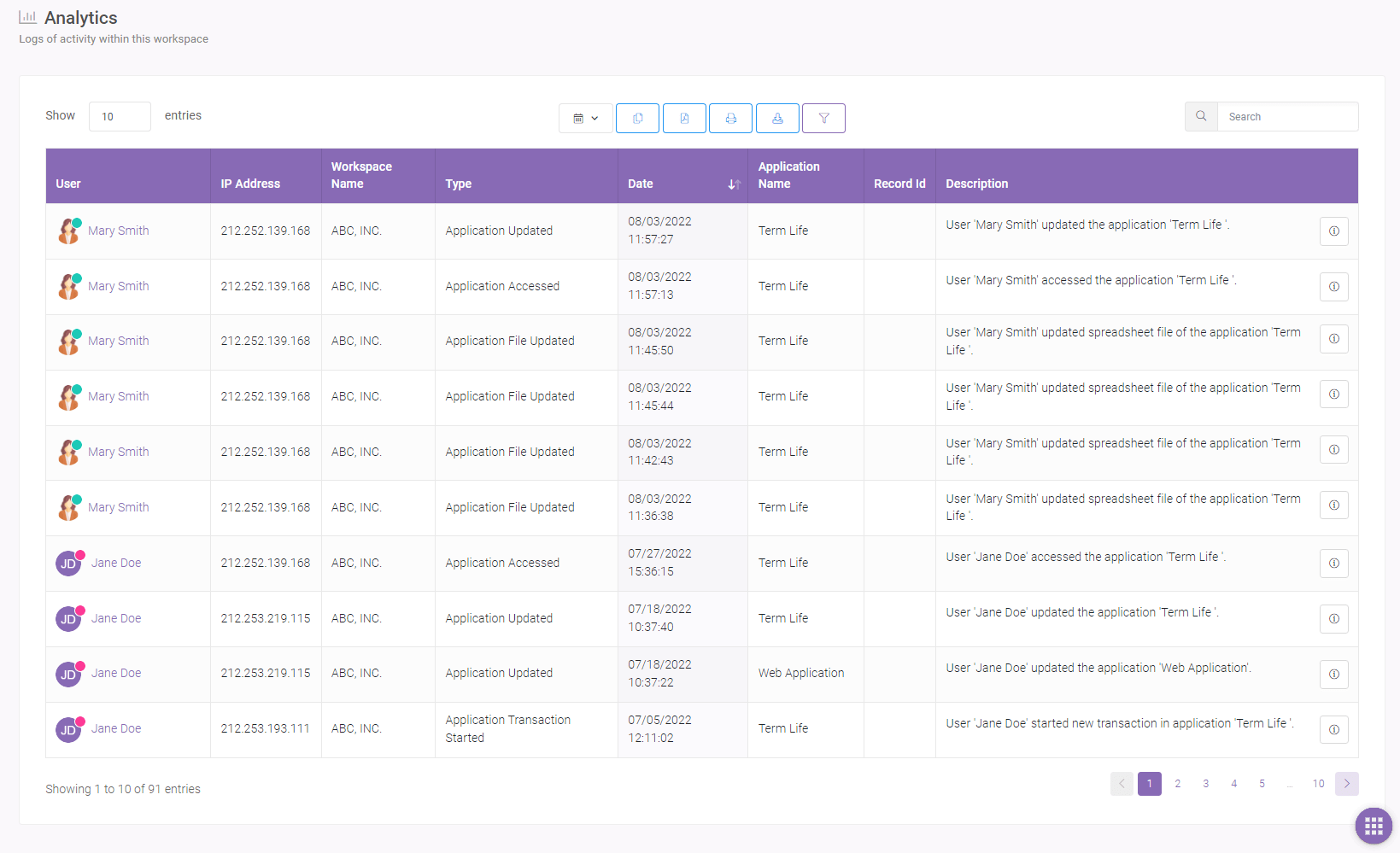Open info for the 10:37:40 Term Life row
The image size is (1400, 853).
pyautogui.click(x=1334, y=619)
